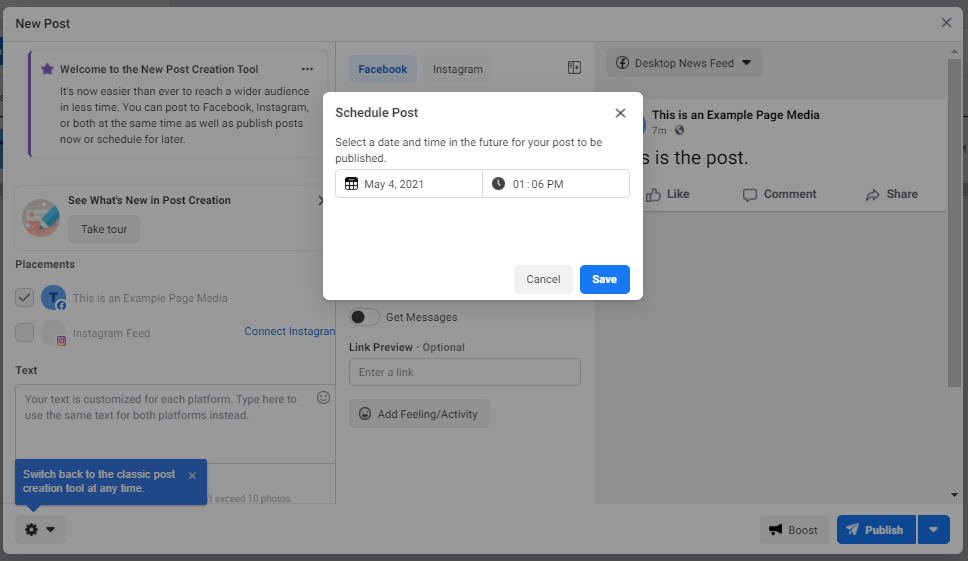The image size is (968, 561).
Task: Click the Instagram Feed avatar icon
Action: point(54,333)
